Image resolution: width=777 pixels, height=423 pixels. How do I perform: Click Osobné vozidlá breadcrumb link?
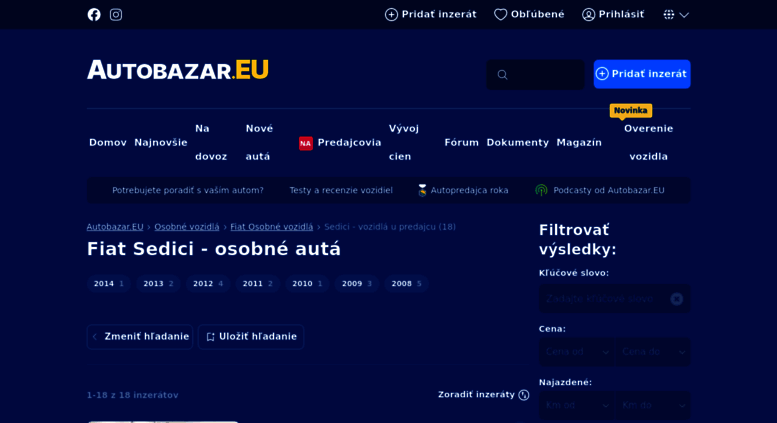187,227
